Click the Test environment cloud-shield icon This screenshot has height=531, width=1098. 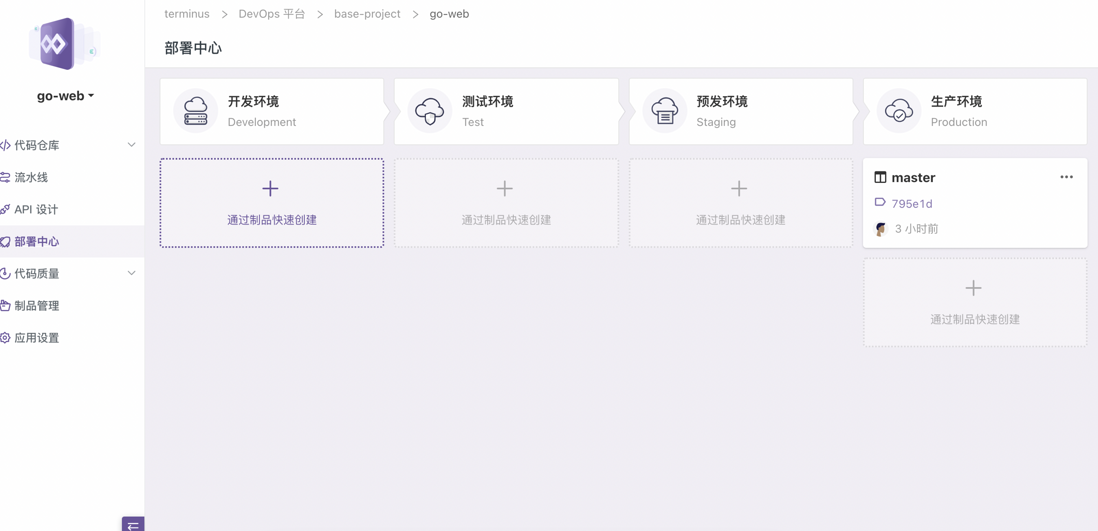pyautogui.click(x=430, y=111)
